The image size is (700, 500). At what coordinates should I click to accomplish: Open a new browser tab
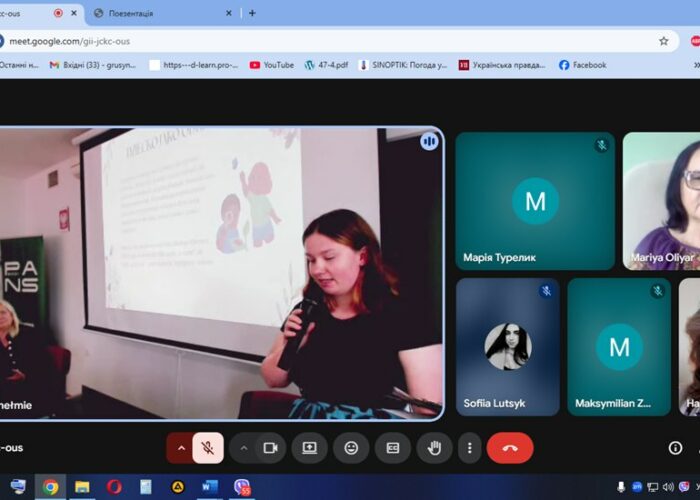(x=252, y=13)
